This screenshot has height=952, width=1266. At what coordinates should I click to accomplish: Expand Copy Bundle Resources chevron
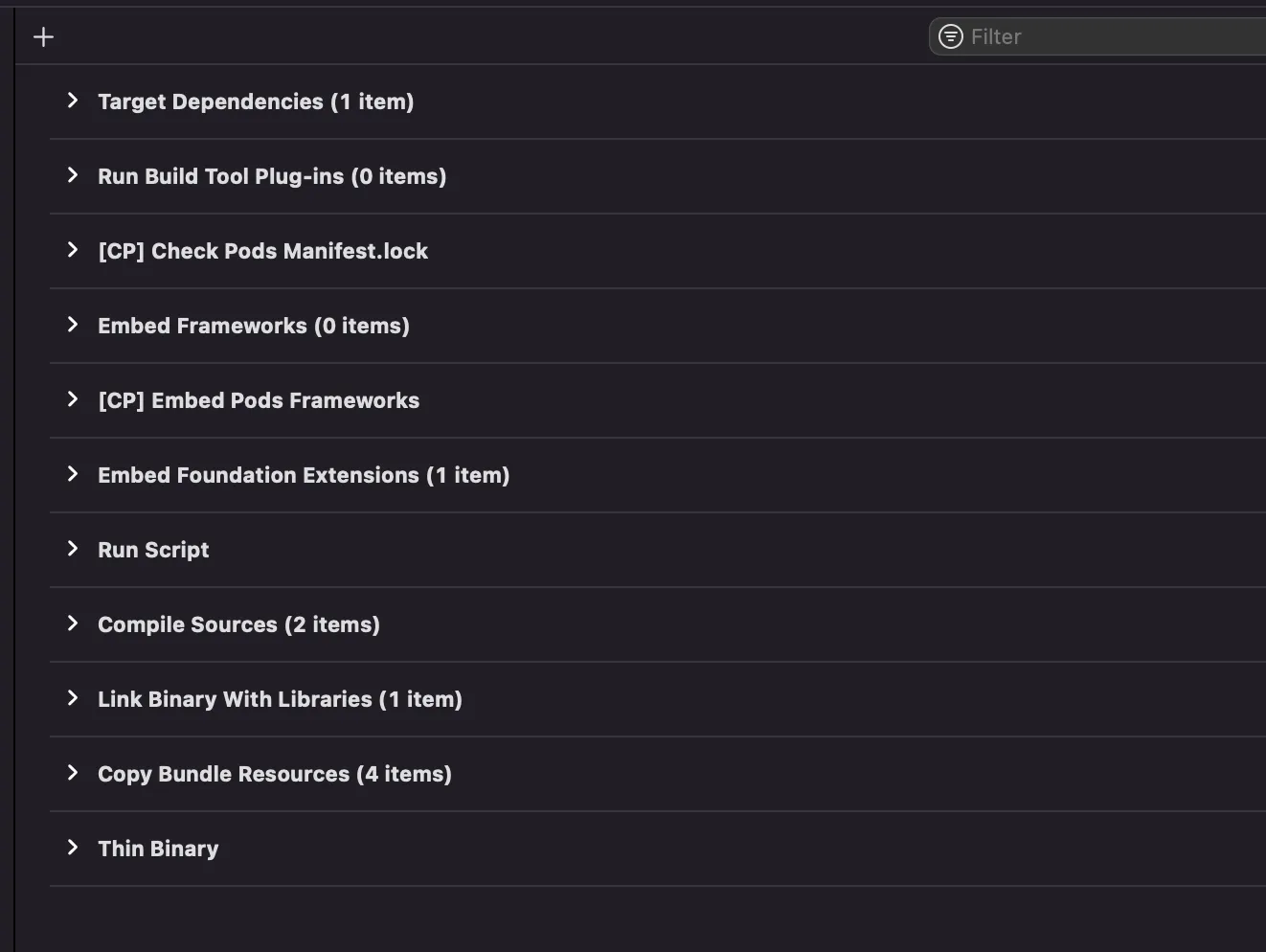pos(73,773)
